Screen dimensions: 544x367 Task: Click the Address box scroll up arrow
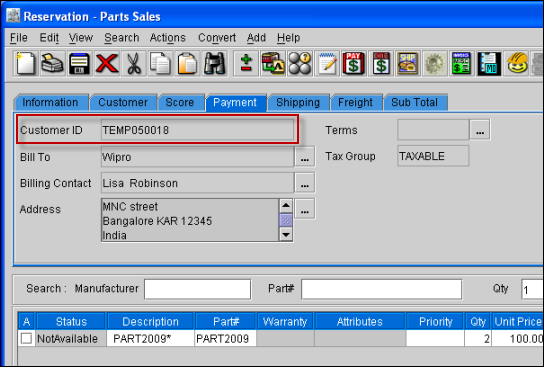[286, 206]
